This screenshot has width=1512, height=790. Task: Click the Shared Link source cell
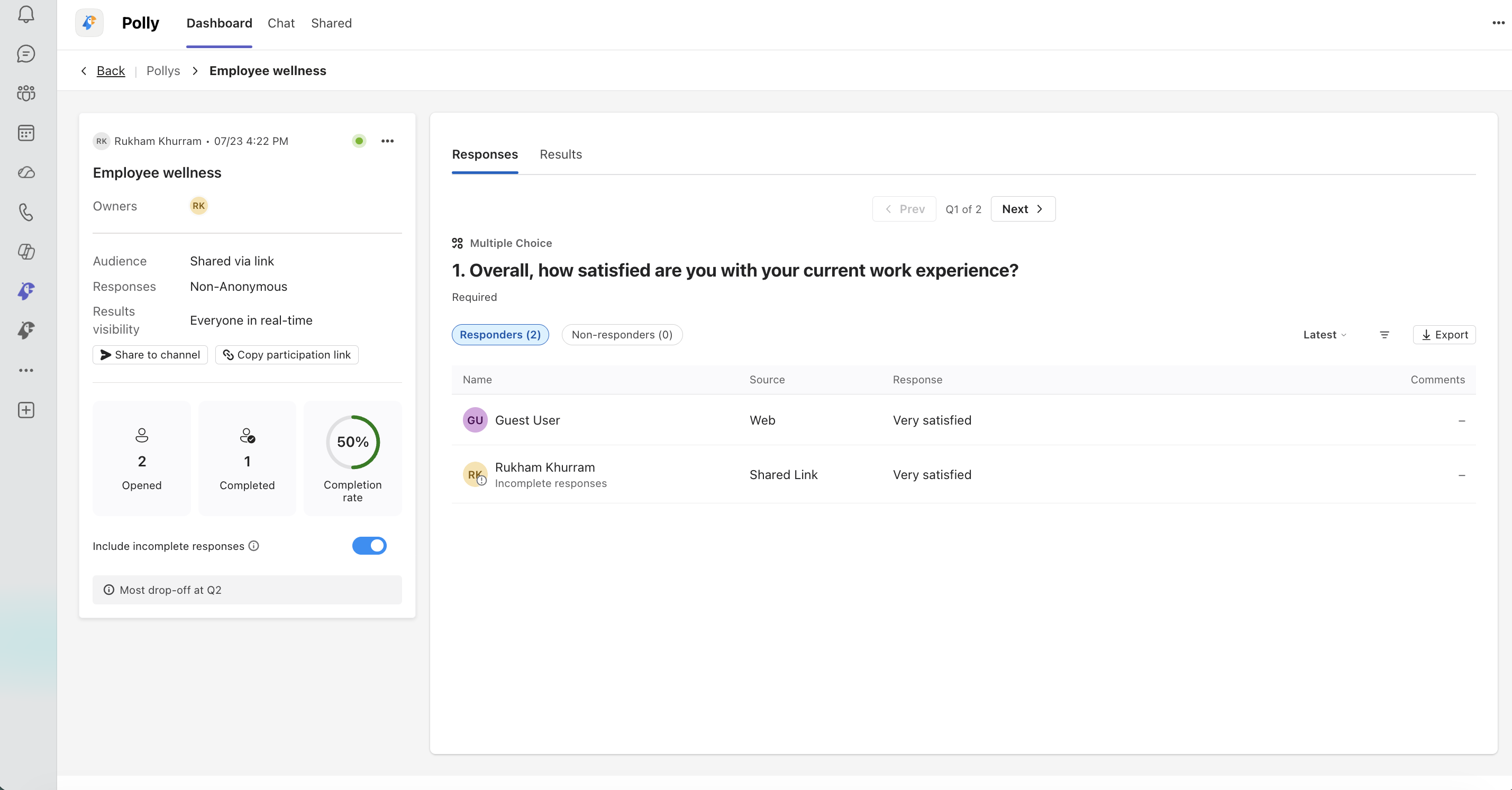coord(783,474)
